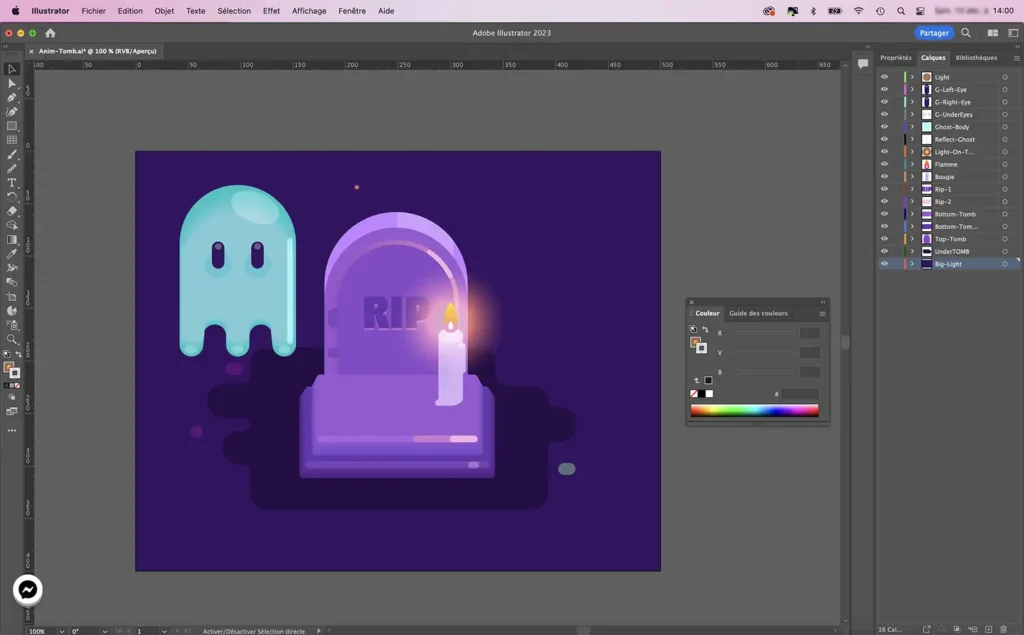Click the Partager button

934,33
